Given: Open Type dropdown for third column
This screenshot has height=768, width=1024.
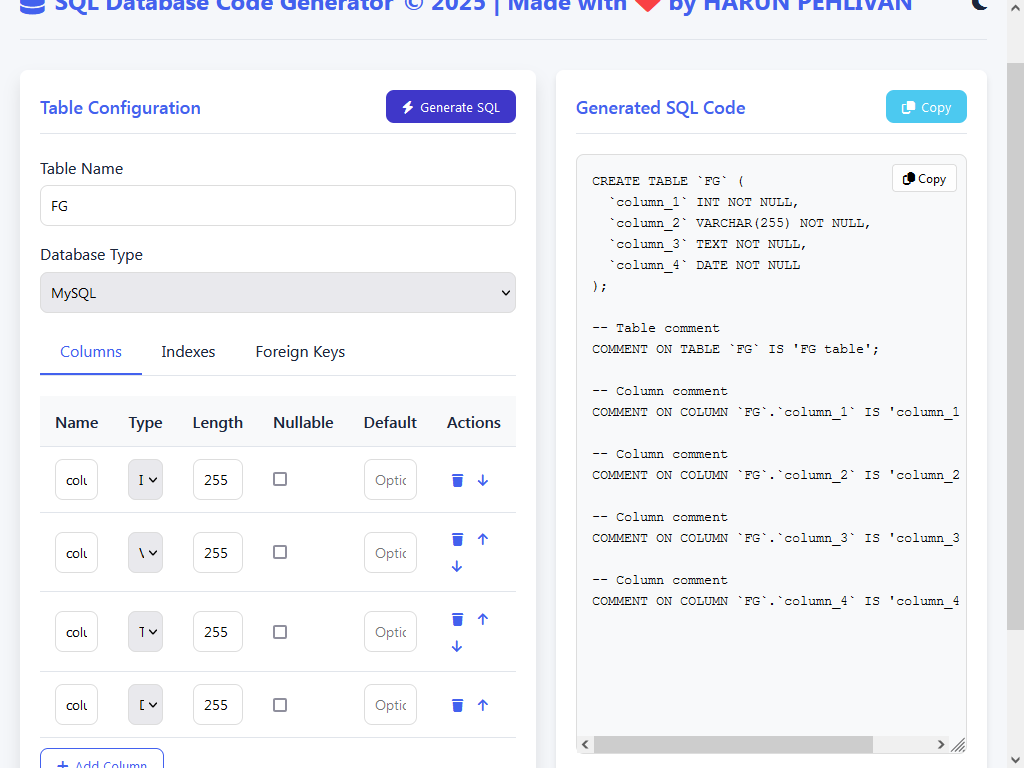Looking at the screenshot, I should 145,632.
